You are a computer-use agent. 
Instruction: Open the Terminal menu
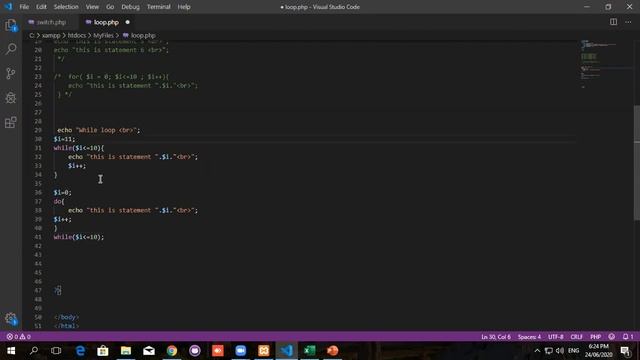159,7
